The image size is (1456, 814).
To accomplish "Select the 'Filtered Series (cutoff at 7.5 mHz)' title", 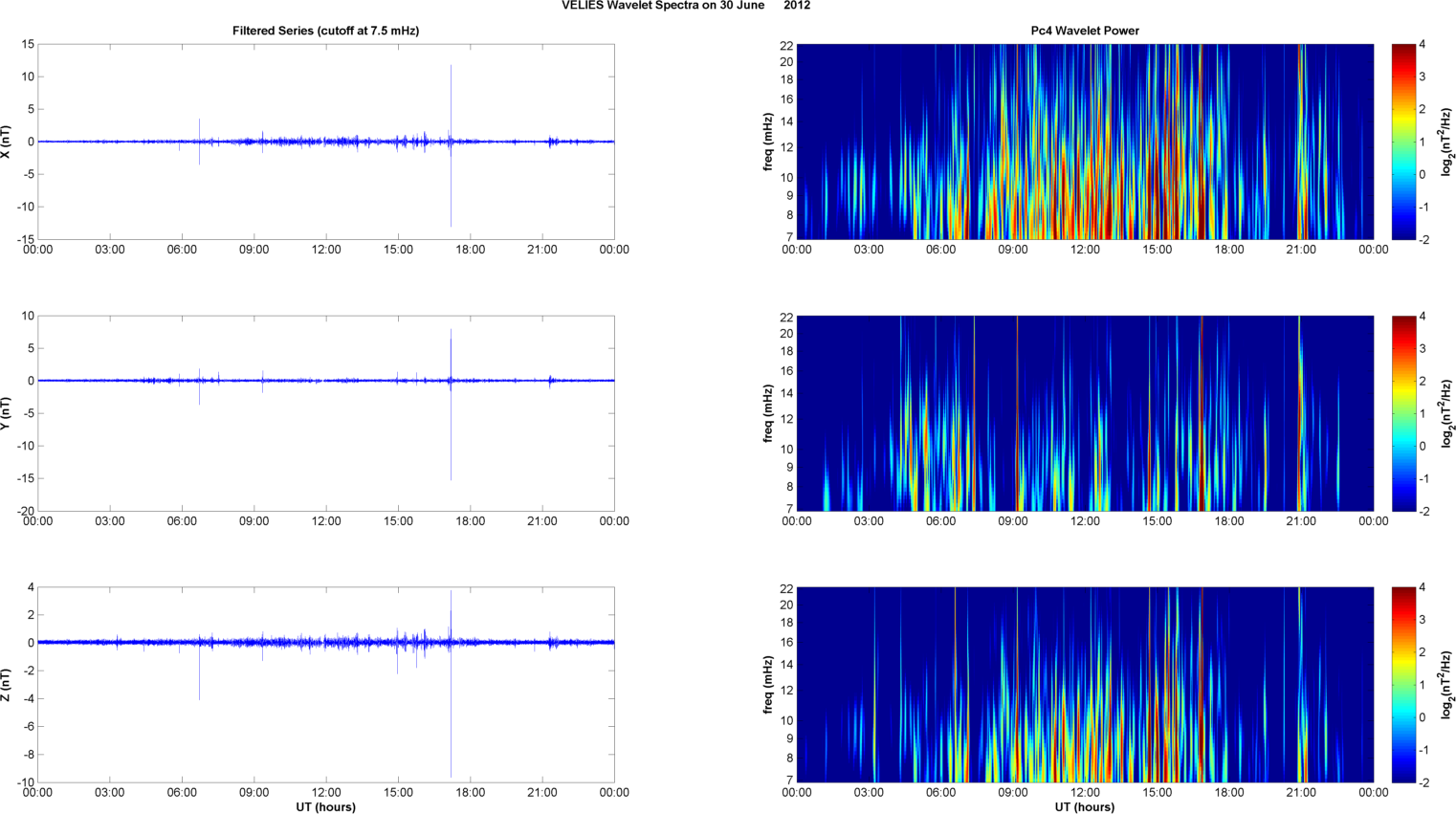I will pos(325,31).
